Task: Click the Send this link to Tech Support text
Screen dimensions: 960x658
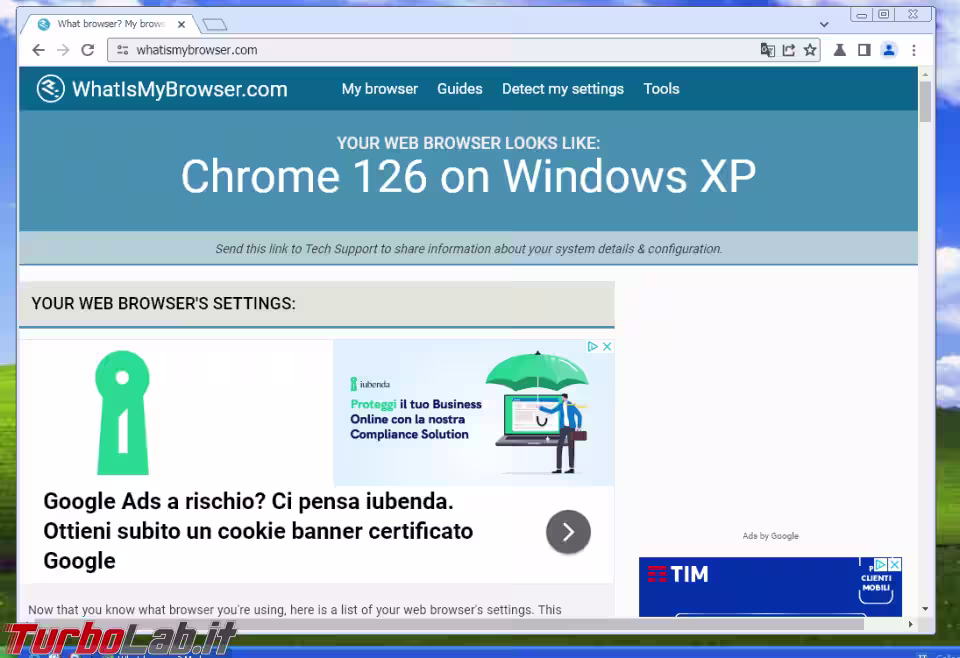Action: point(468,249)
